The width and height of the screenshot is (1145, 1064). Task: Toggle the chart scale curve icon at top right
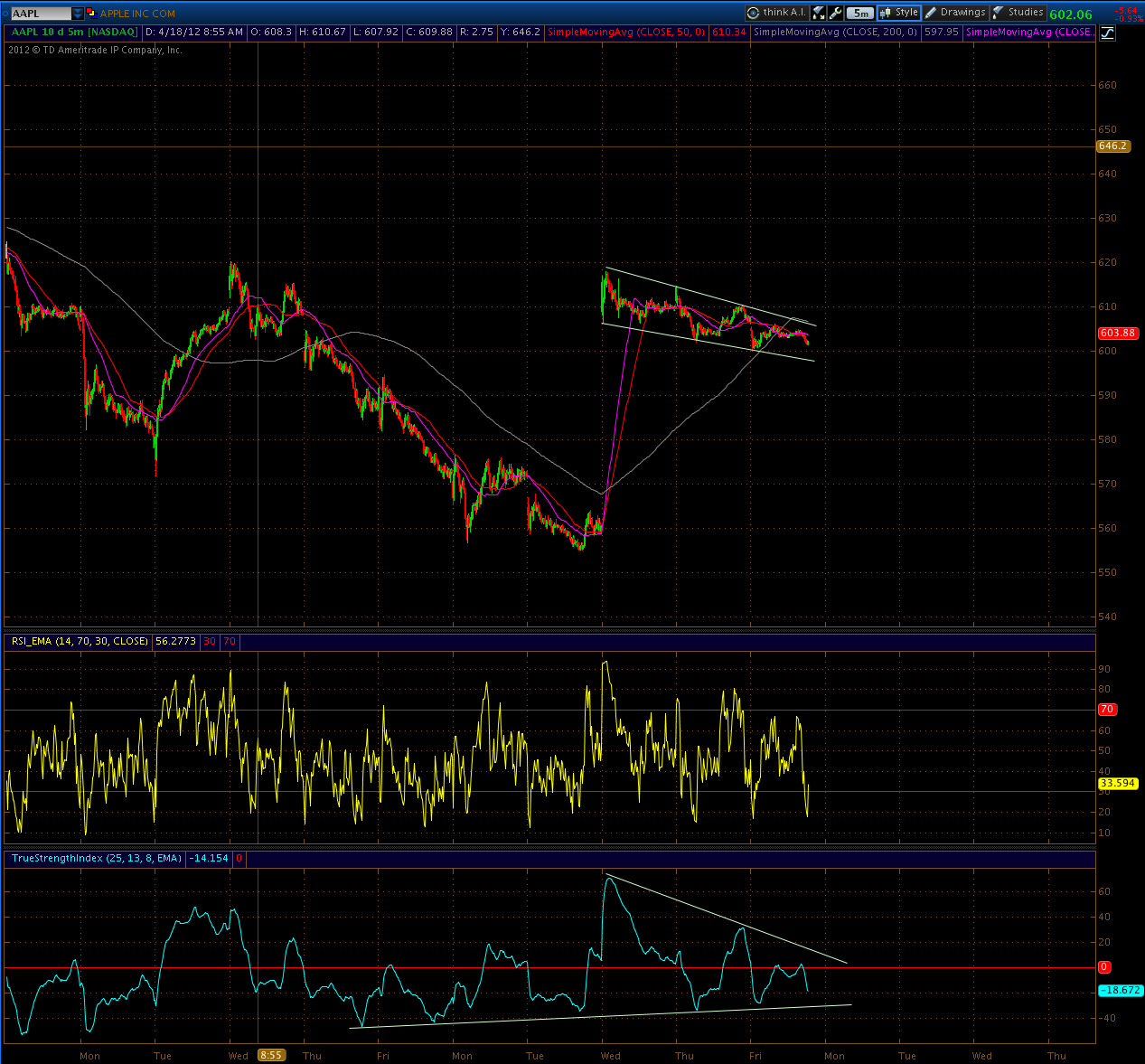(x=1107, y=33)
